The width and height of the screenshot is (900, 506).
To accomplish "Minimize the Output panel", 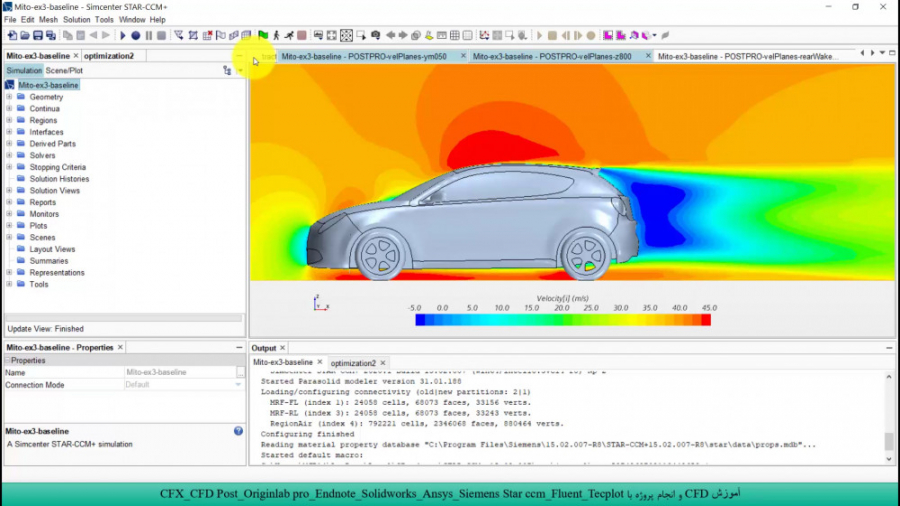I will tap(889, 348).
